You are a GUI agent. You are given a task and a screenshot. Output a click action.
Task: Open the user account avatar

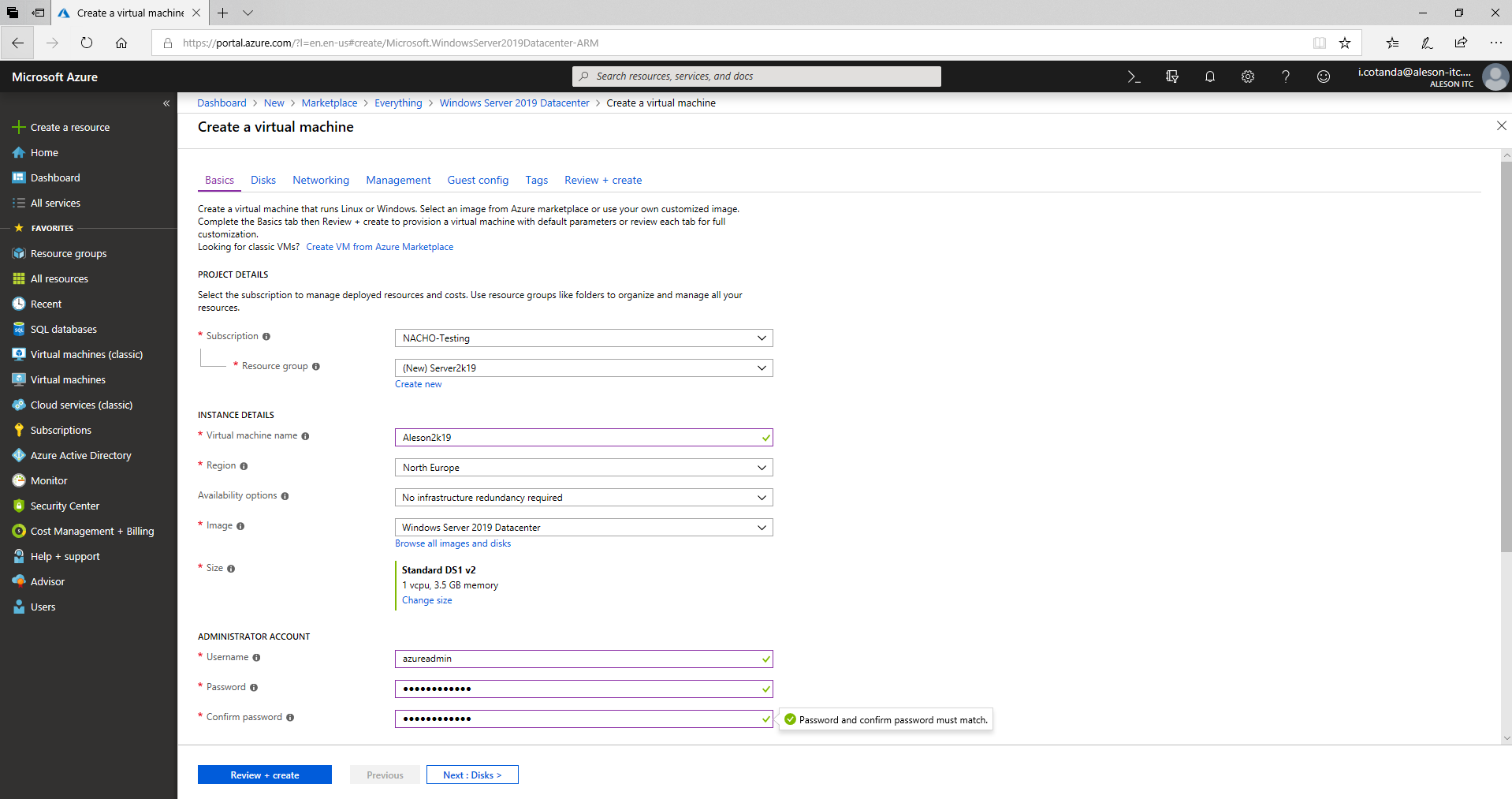click(x=1495, y=77)
